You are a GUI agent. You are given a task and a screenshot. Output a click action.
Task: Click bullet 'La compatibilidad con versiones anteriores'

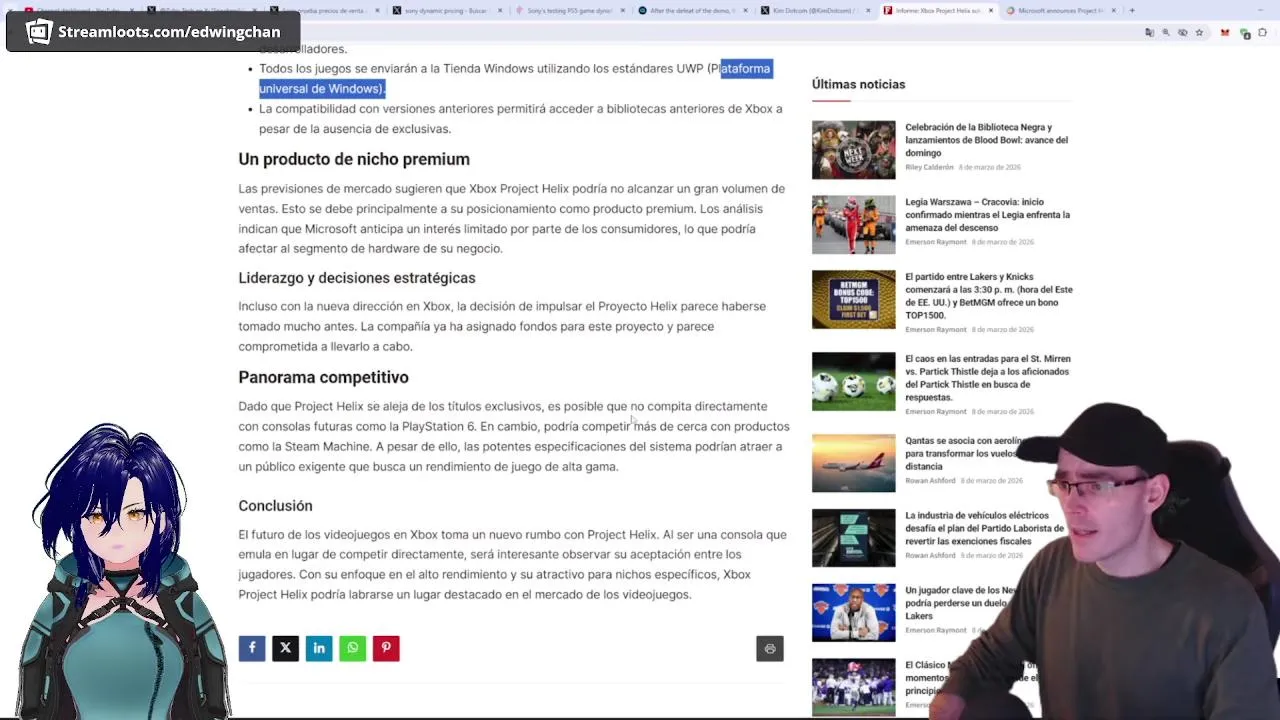[520, 118]
